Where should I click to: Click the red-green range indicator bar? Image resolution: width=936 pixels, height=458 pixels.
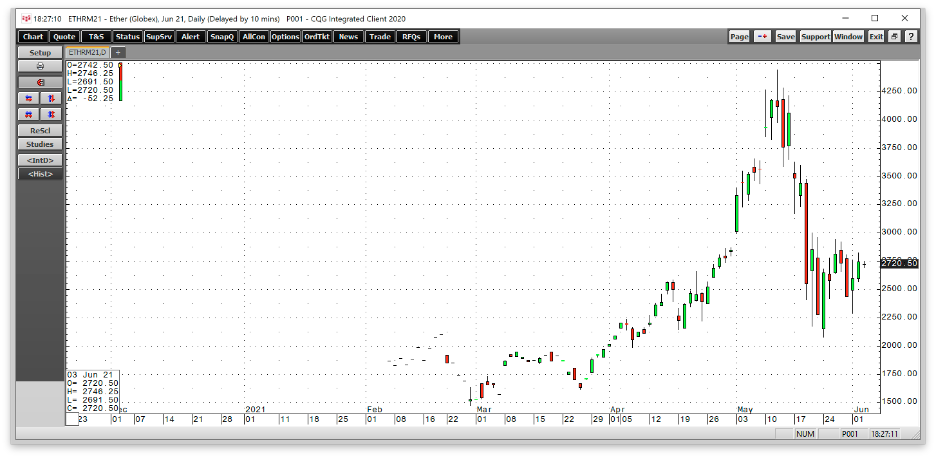(x=121, y=82)
